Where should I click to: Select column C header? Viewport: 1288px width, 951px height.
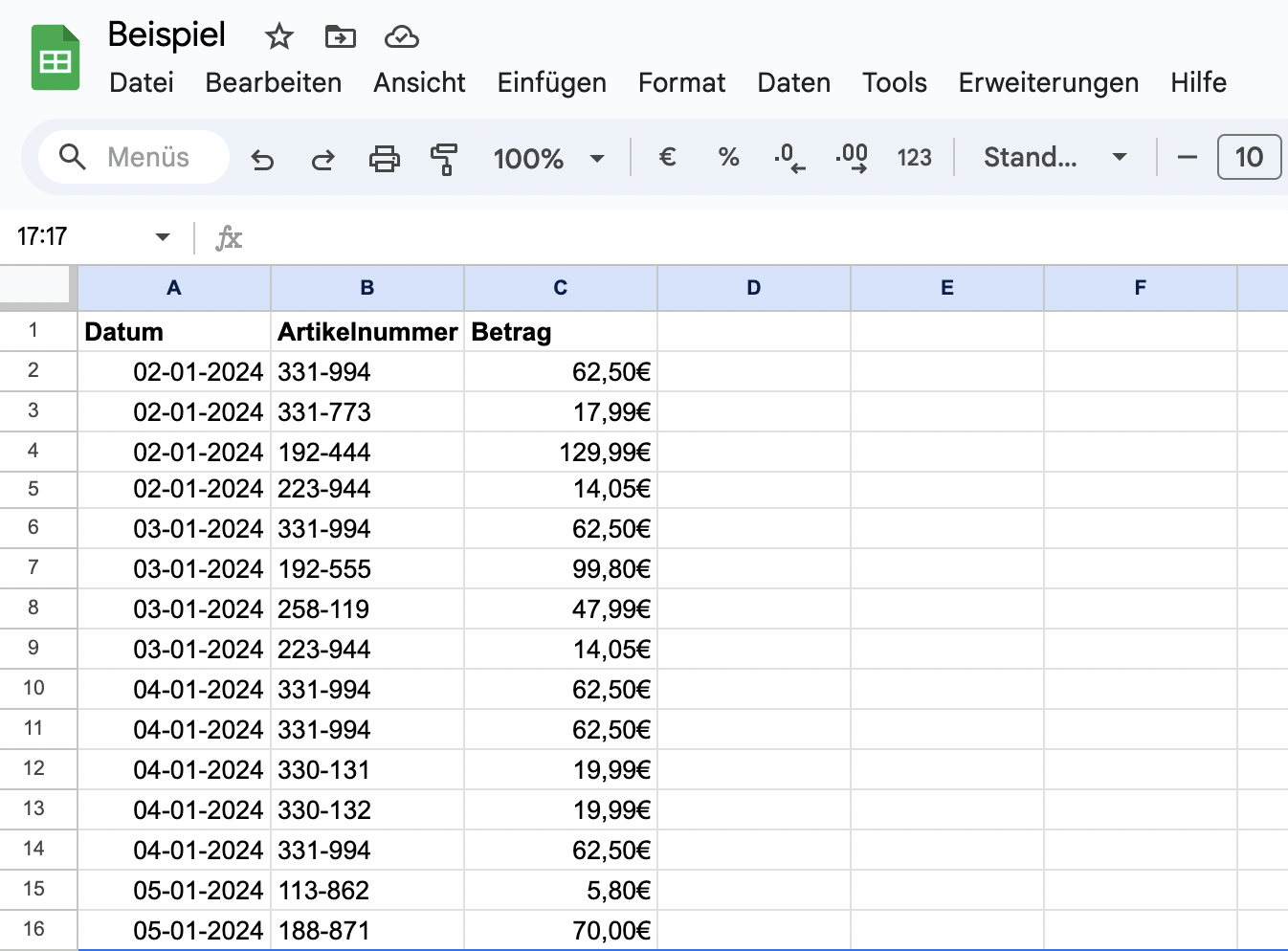tap(561, 288)
